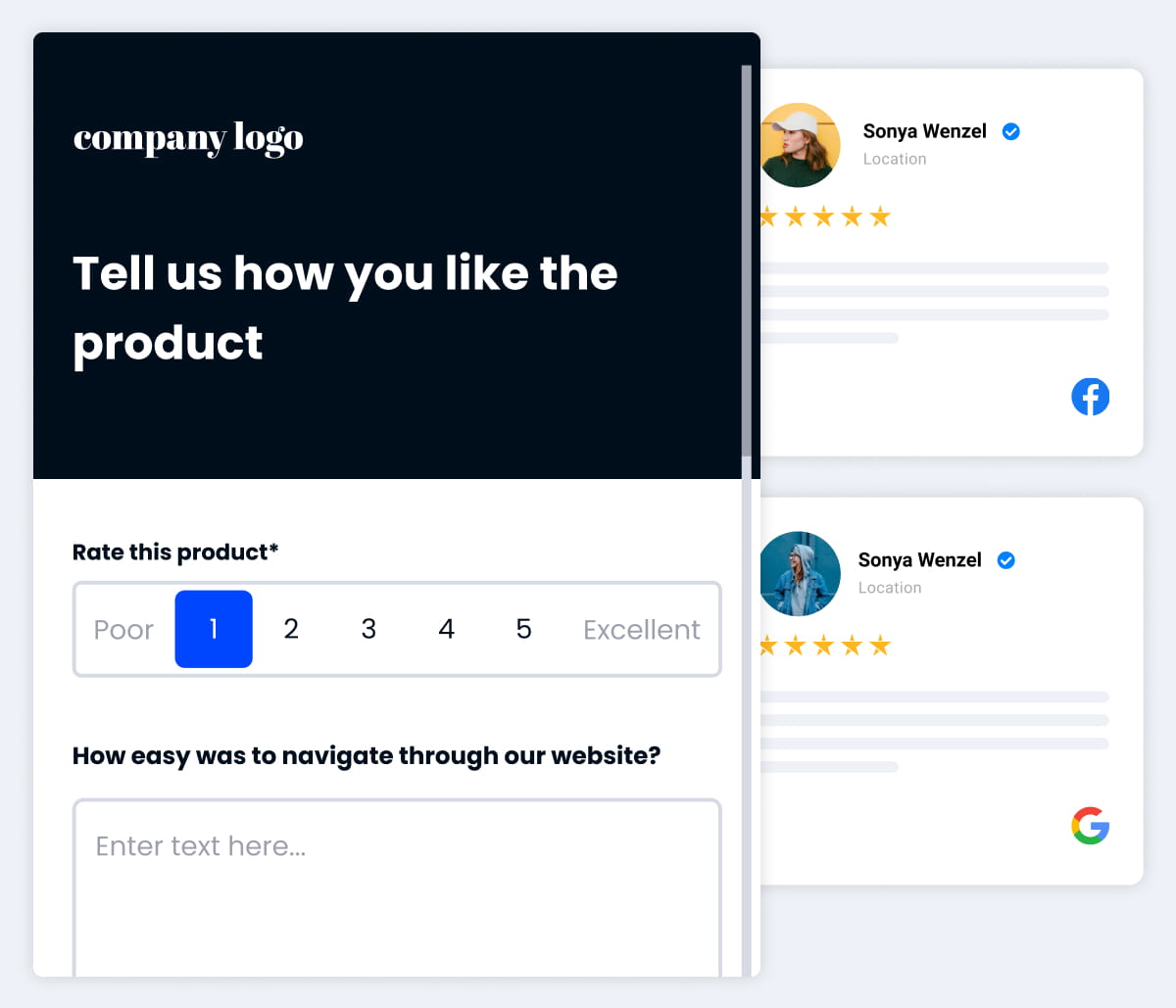The image size is (1176, 1008).
Task: Select rating 4
Action: coord(447,629)
